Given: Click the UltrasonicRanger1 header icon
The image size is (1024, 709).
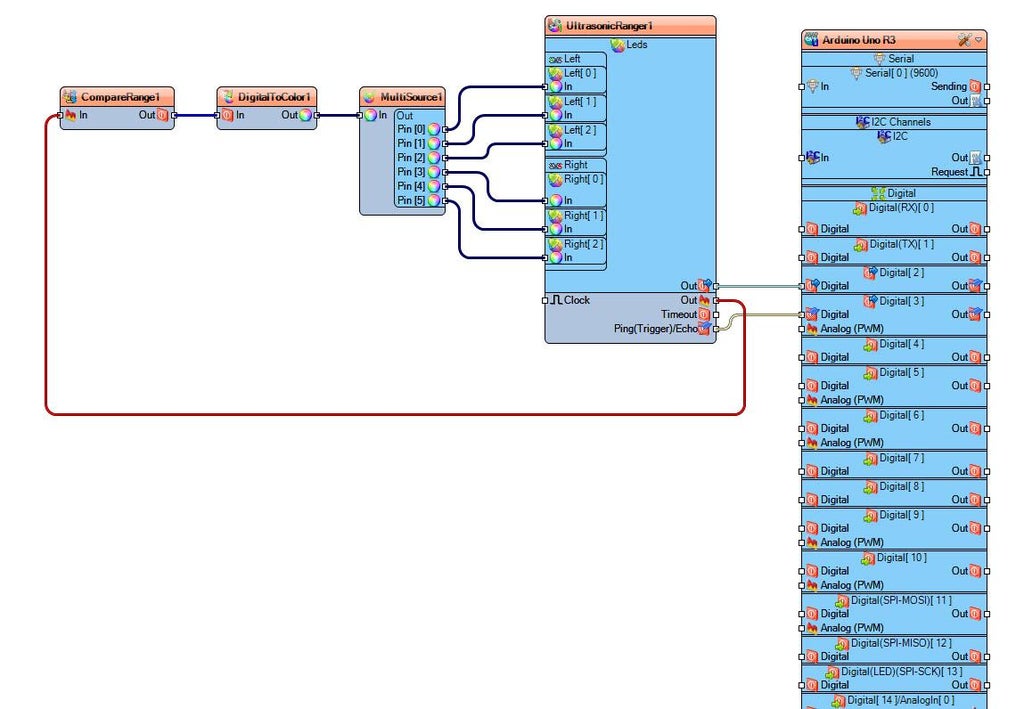Looking at the screenshot, I should point(554,25).
